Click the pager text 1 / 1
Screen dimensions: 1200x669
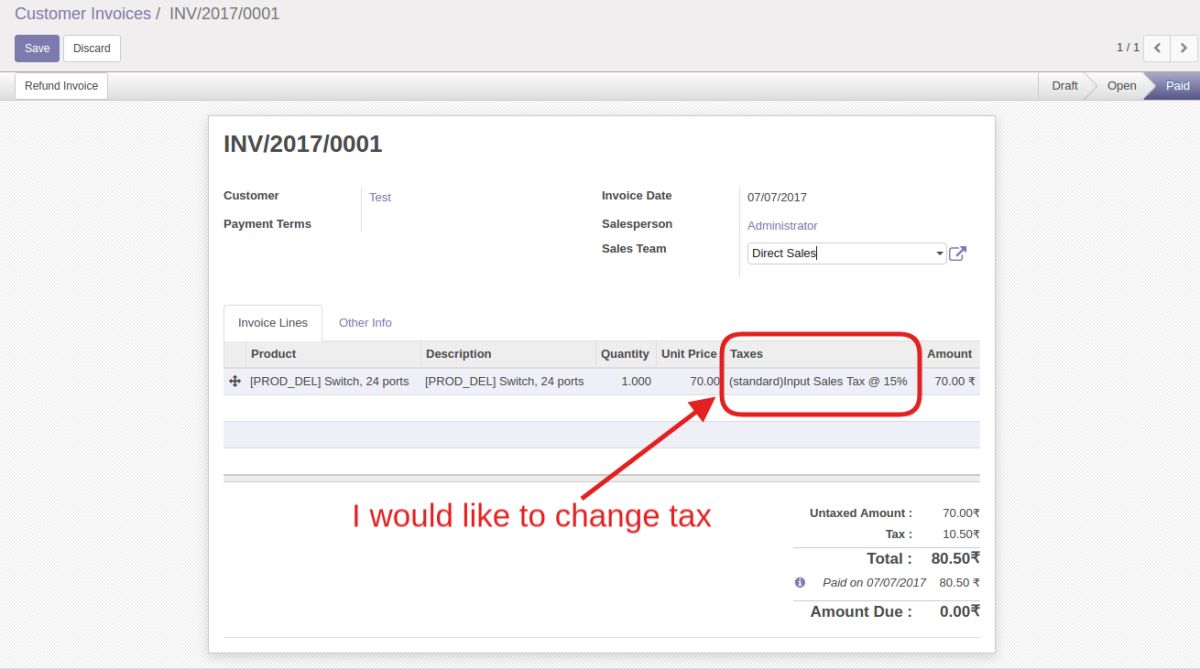(x=1128, y=48)
